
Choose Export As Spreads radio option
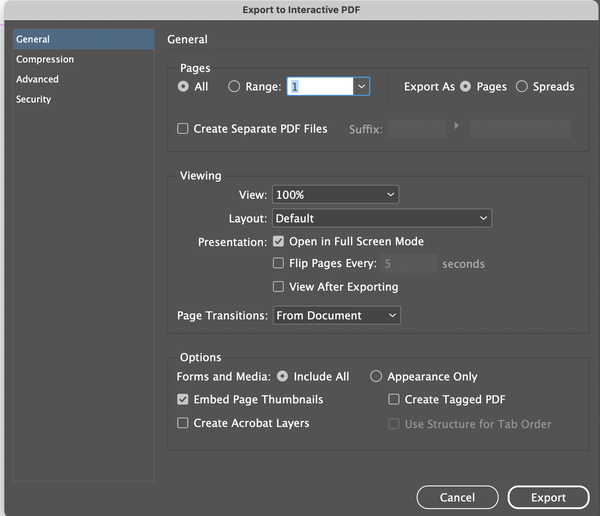(522, 87)
